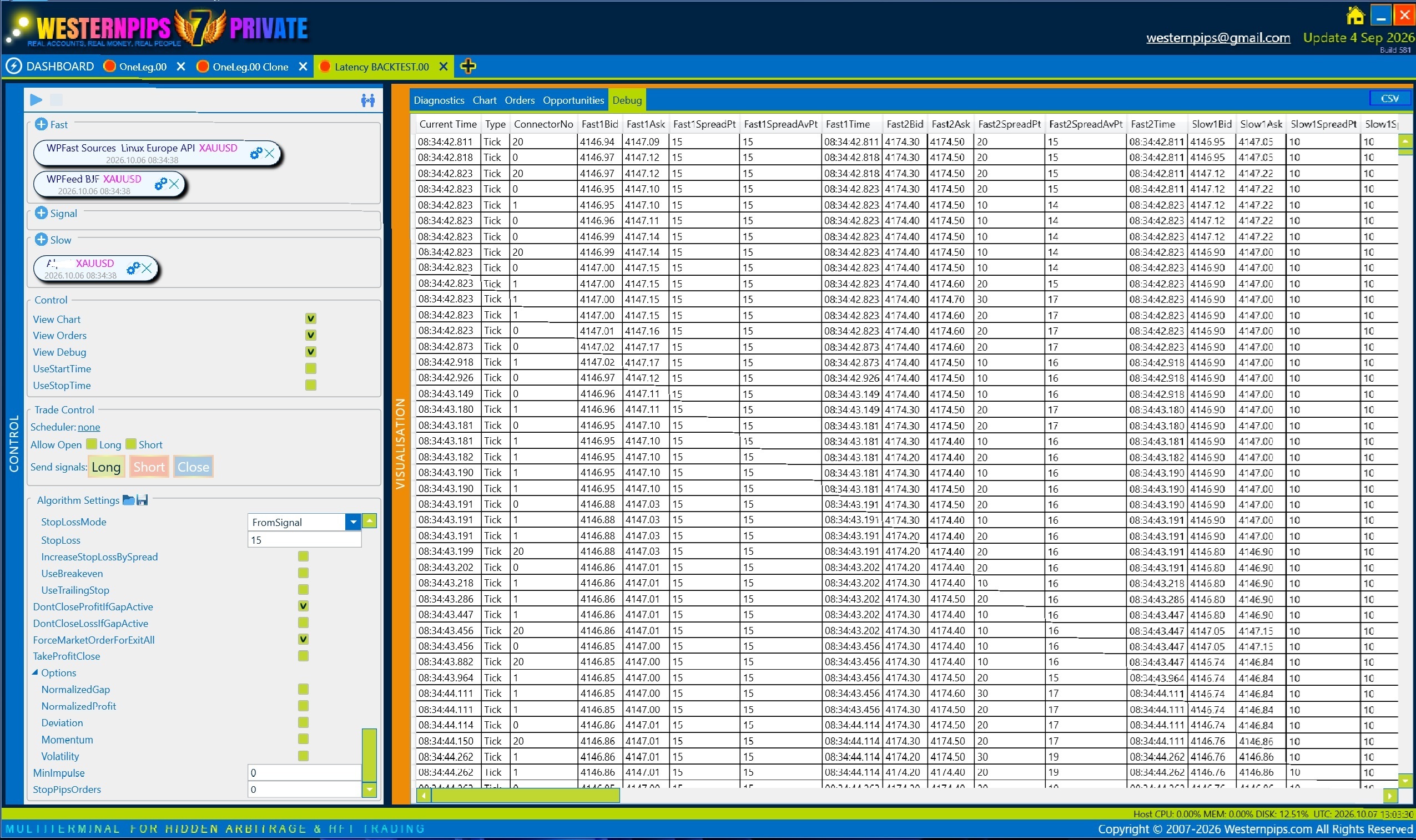Toggle the View Chart checkbox
This screenshot has height=840, width=1416.
click(311, 318)
